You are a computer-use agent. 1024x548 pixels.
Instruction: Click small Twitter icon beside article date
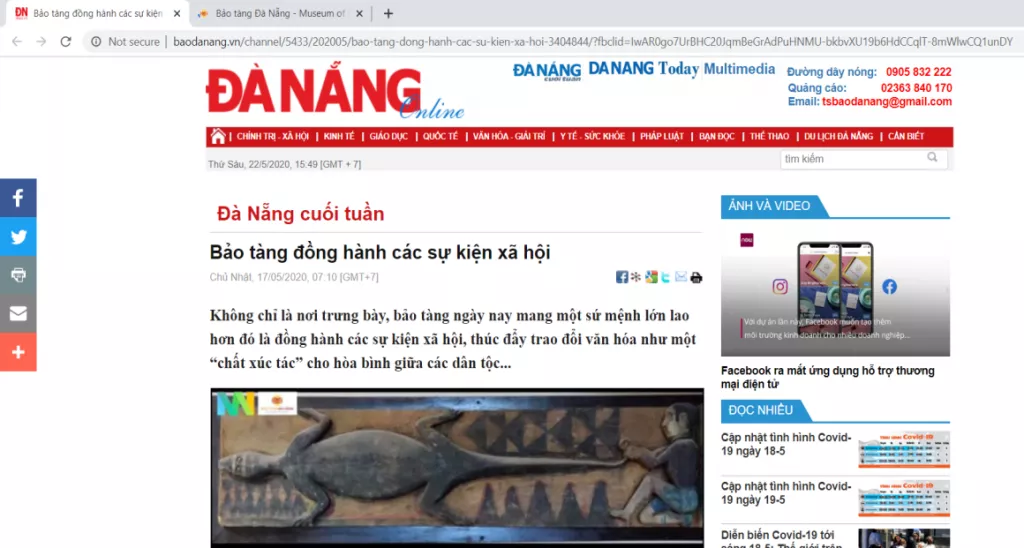click(x=665, y=277)
